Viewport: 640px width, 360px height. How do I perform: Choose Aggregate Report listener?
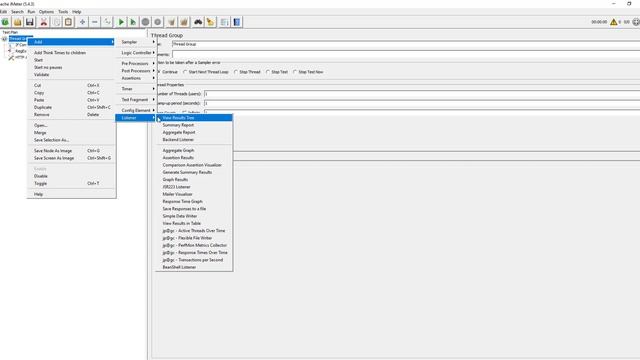click(x=194, y=132)
